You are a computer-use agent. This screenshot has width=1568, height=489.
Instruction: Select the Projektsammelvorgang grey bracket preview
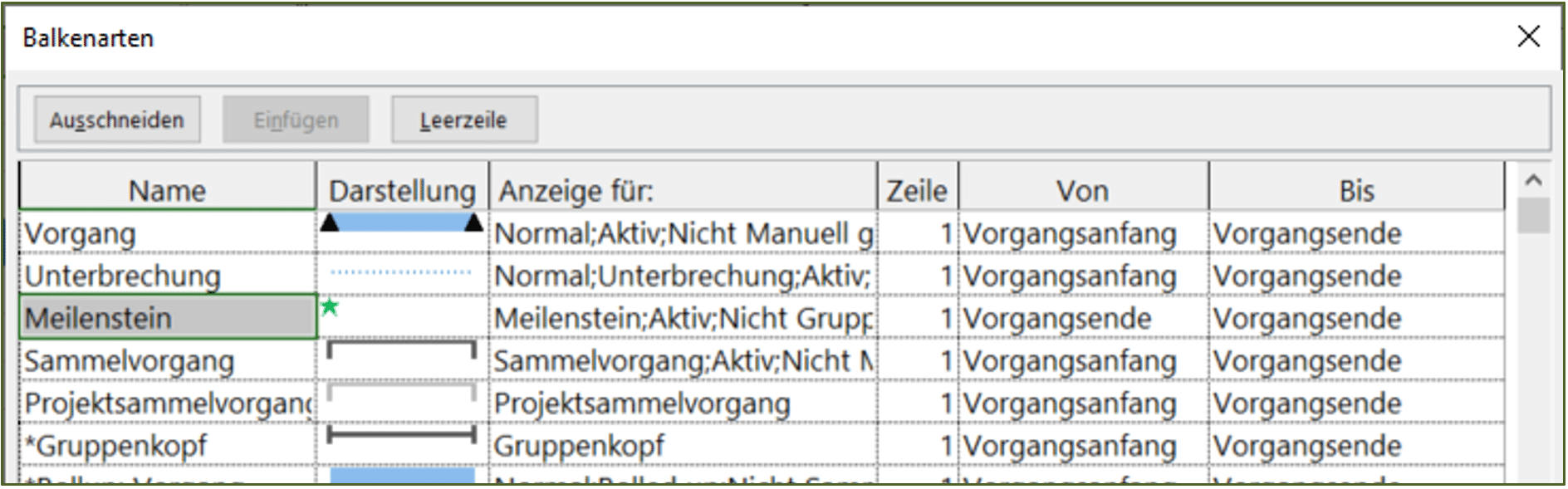tap(402, 392)
